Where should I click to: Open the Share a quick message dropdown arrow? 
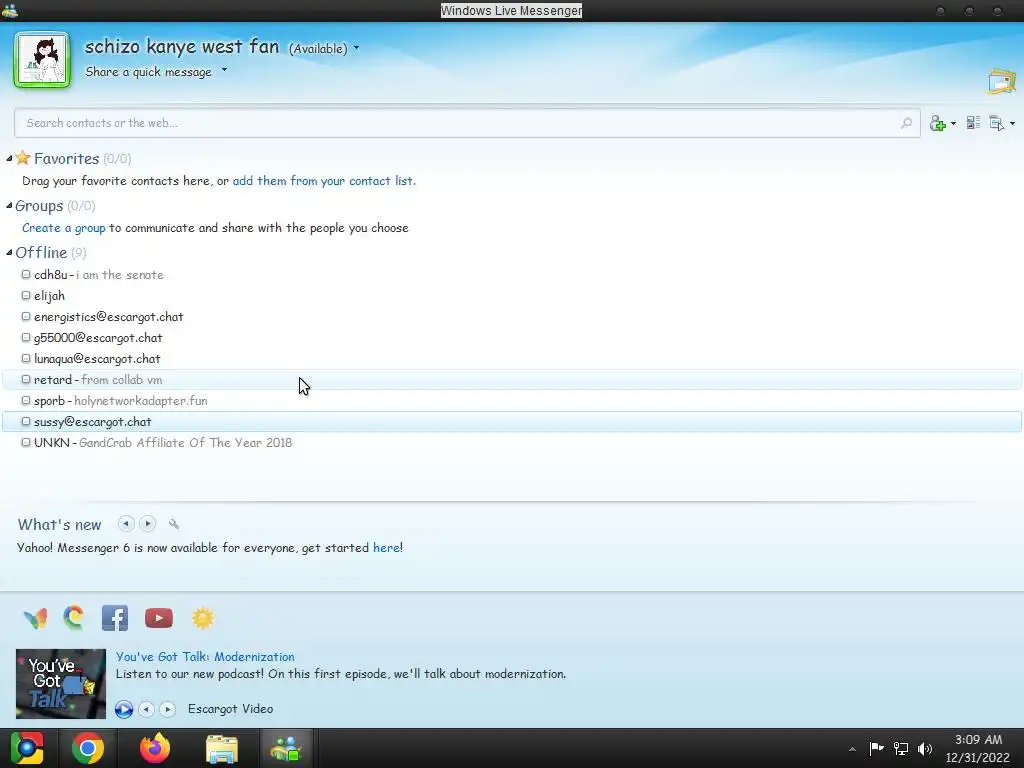click(x=224, y=70)
